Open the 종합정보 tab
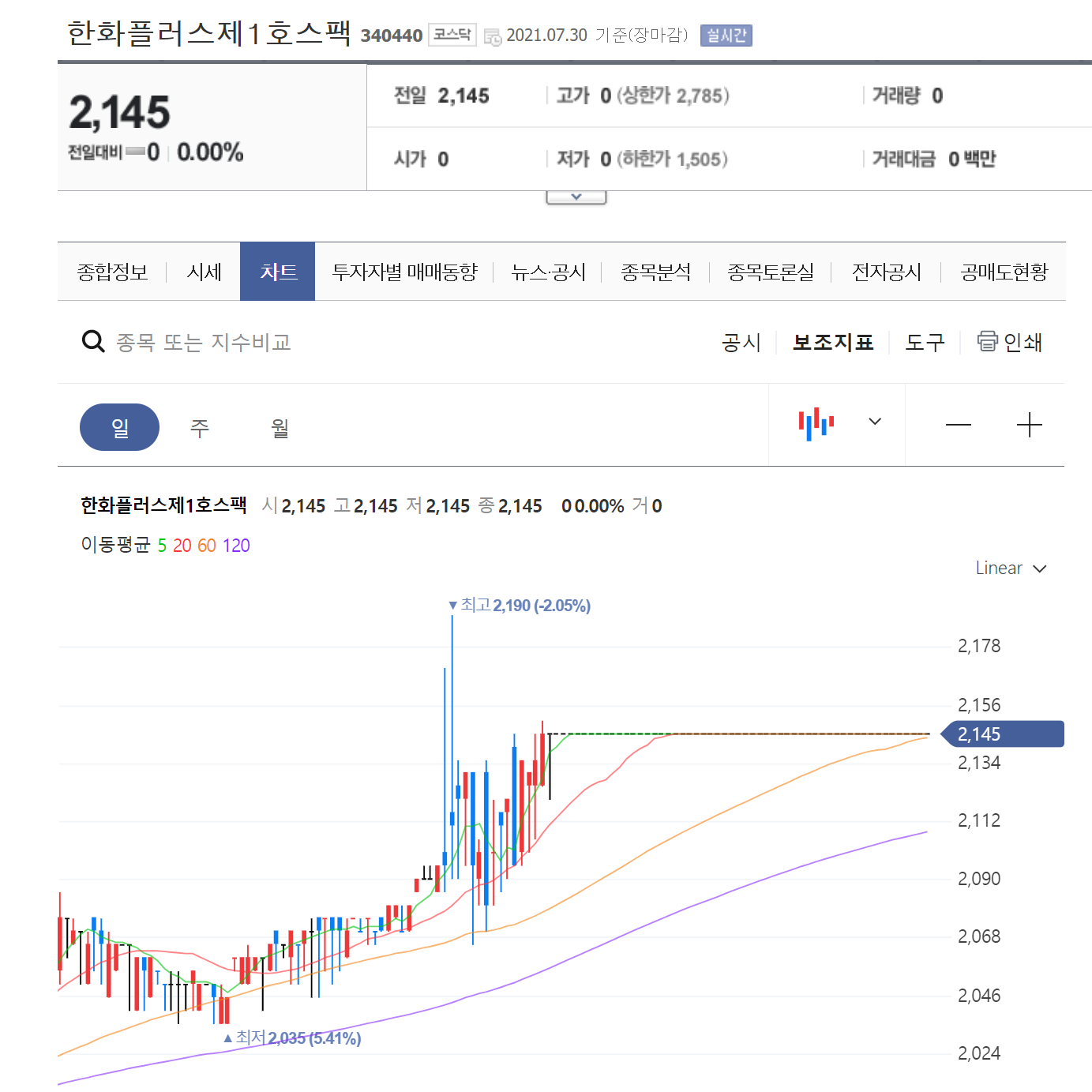Viewport: 1092px width, 1092px height. click(112, 272)
